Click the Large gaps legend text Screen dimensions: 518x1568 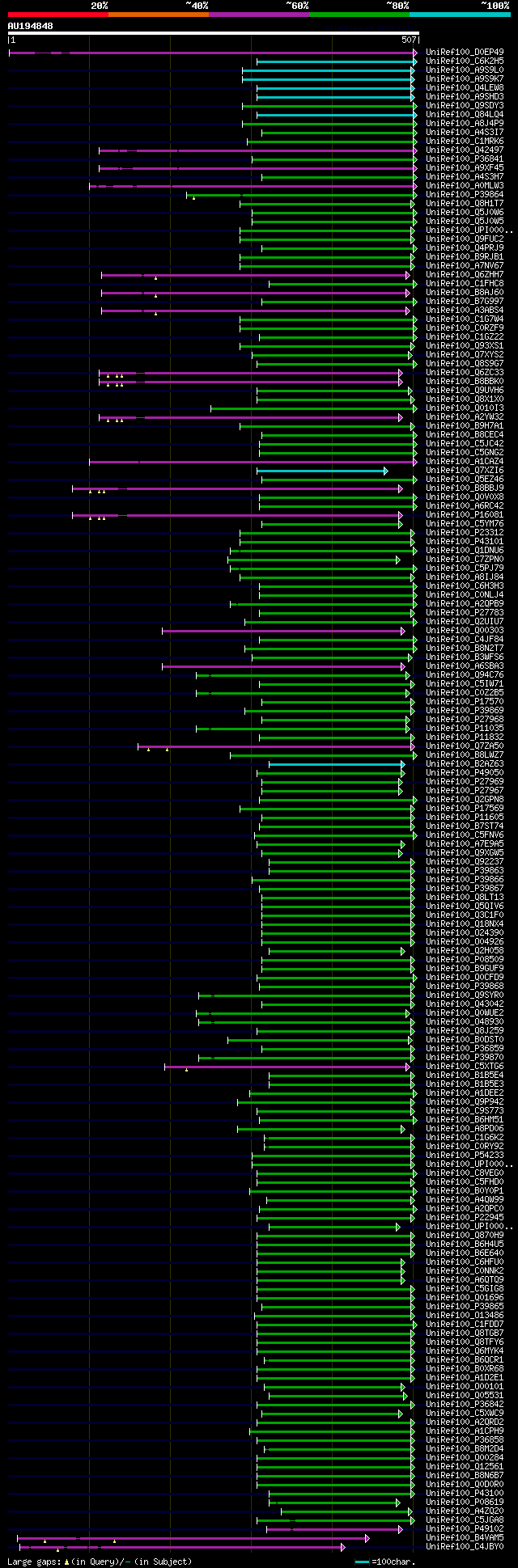coord(100,1562)
